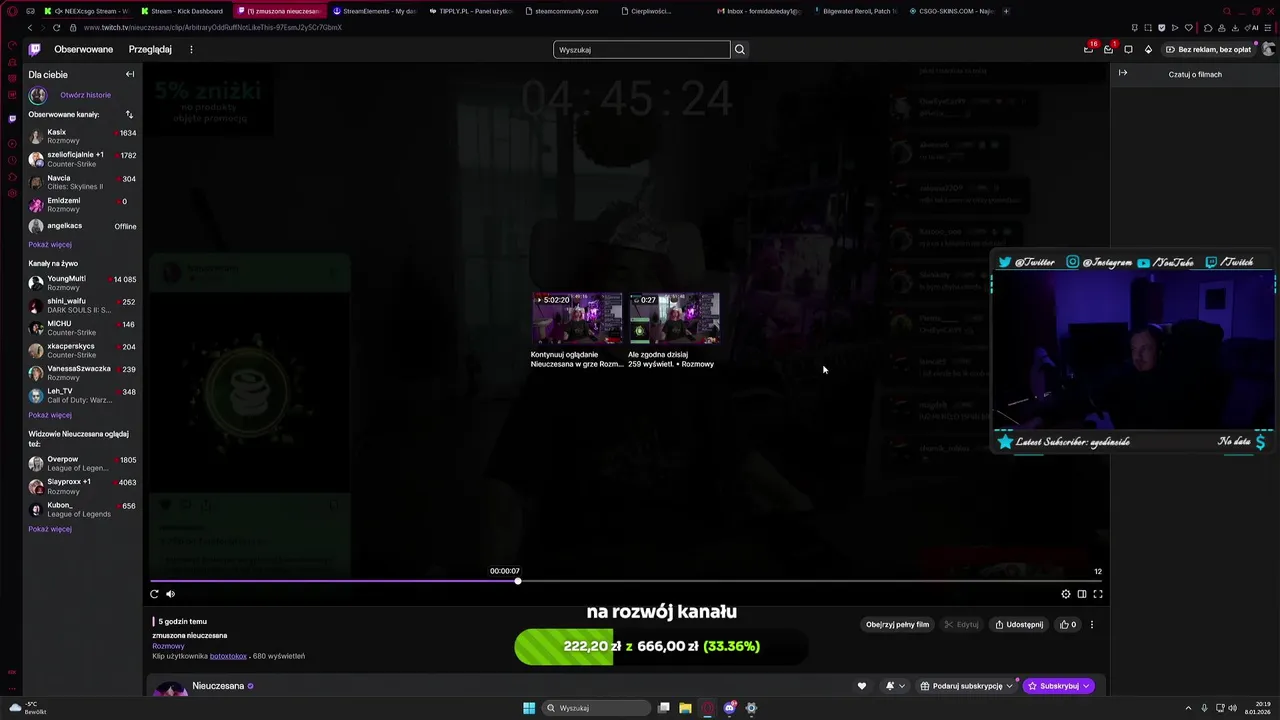
Task: Open the Podaruj subskrypcję dropdown
Action: (x=966, y=686)
